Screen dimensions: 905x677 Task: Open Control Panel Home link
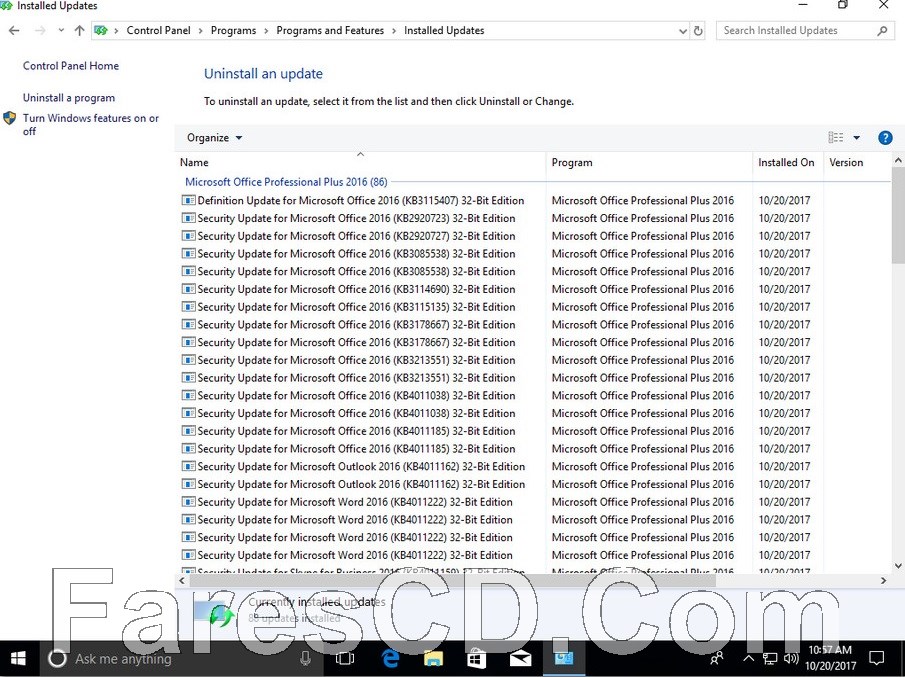pyautogui.click(x=71, y=66)
